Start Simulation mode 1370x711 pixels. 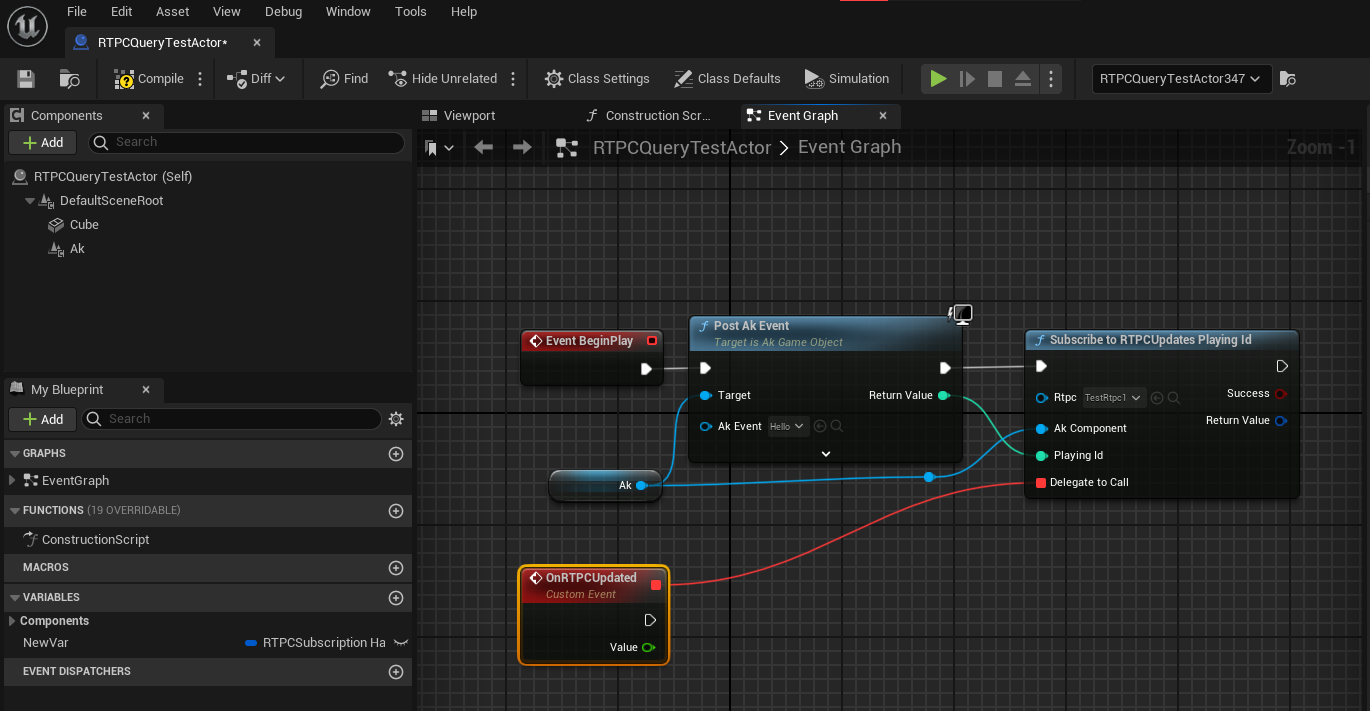coord(847,78)
